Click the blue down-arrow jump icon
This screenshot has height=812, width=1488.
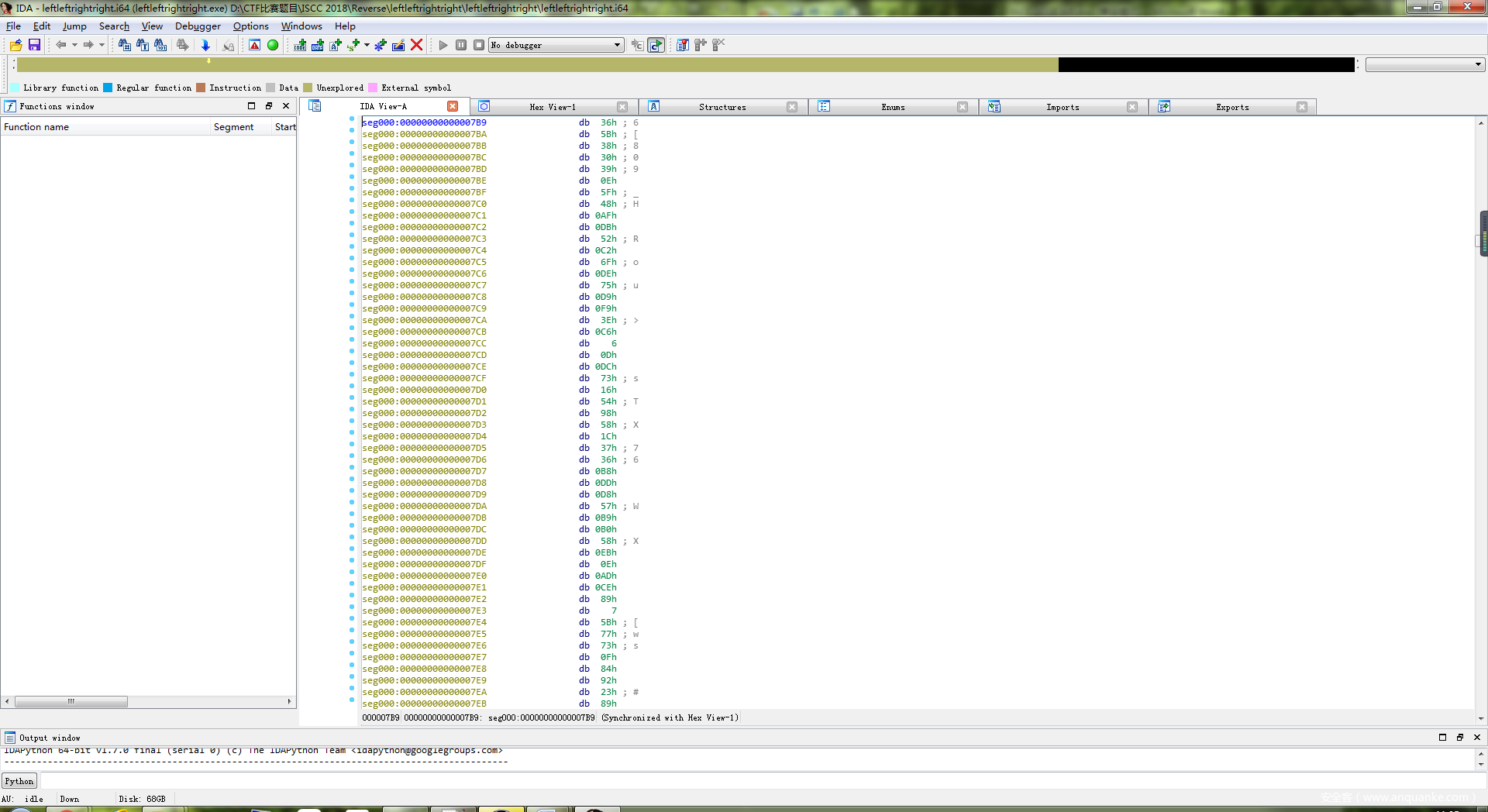(x=205, y=45)
